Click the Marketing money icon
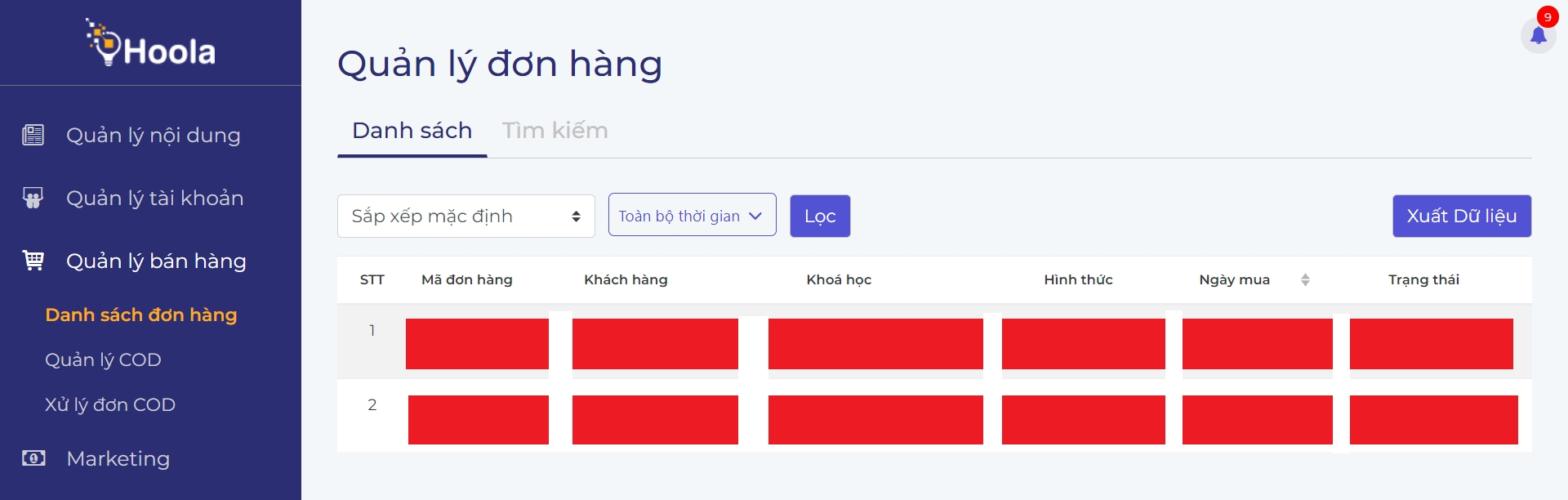The image size is (1568, 500). (x=33, y=458)
